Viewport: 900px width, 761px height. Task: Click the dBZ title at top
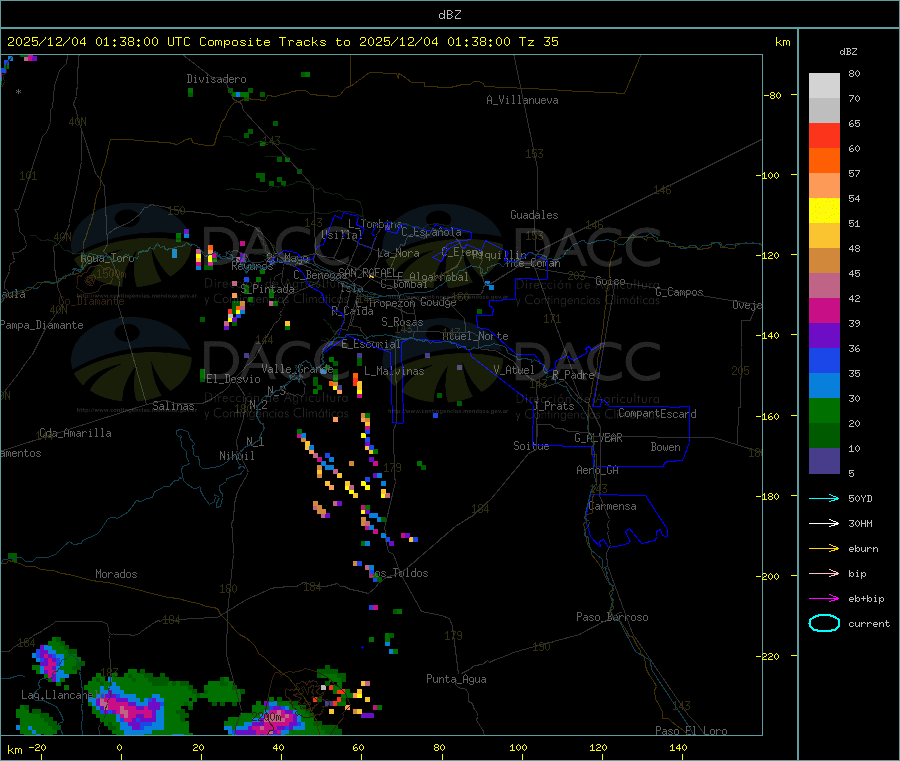(x=449, y=15)
